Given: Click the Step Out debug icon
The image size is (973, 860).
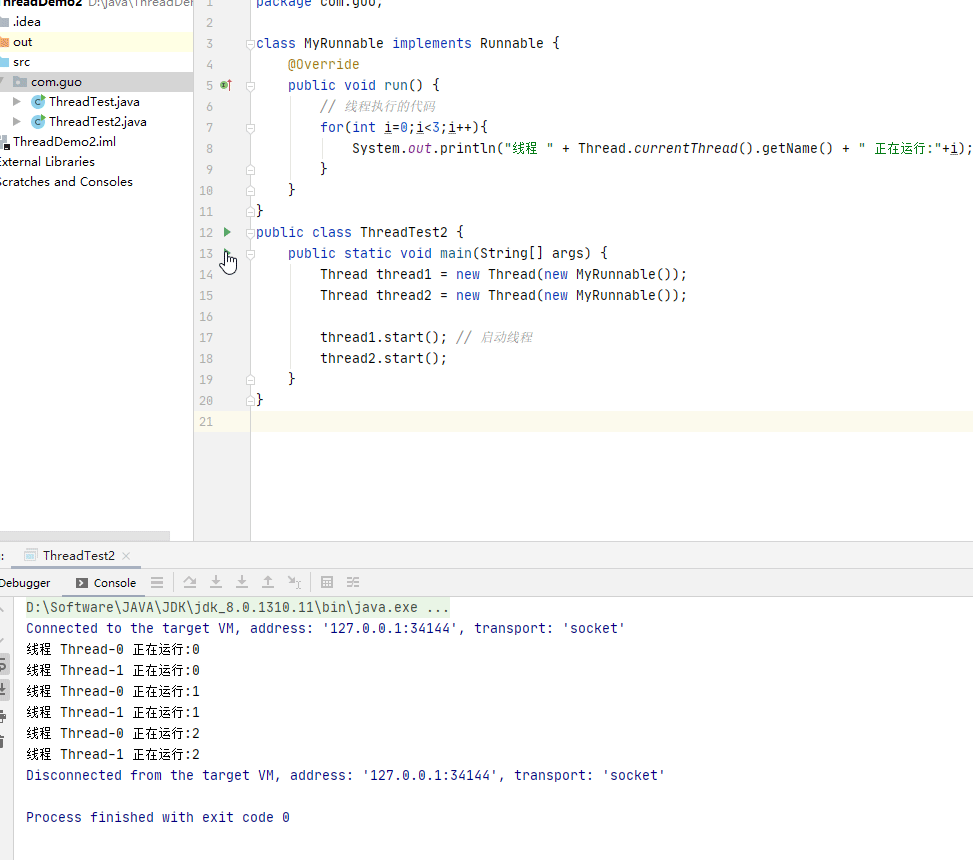Looking at the screenshot, I should pyautogui.click(x=268, y=582).
